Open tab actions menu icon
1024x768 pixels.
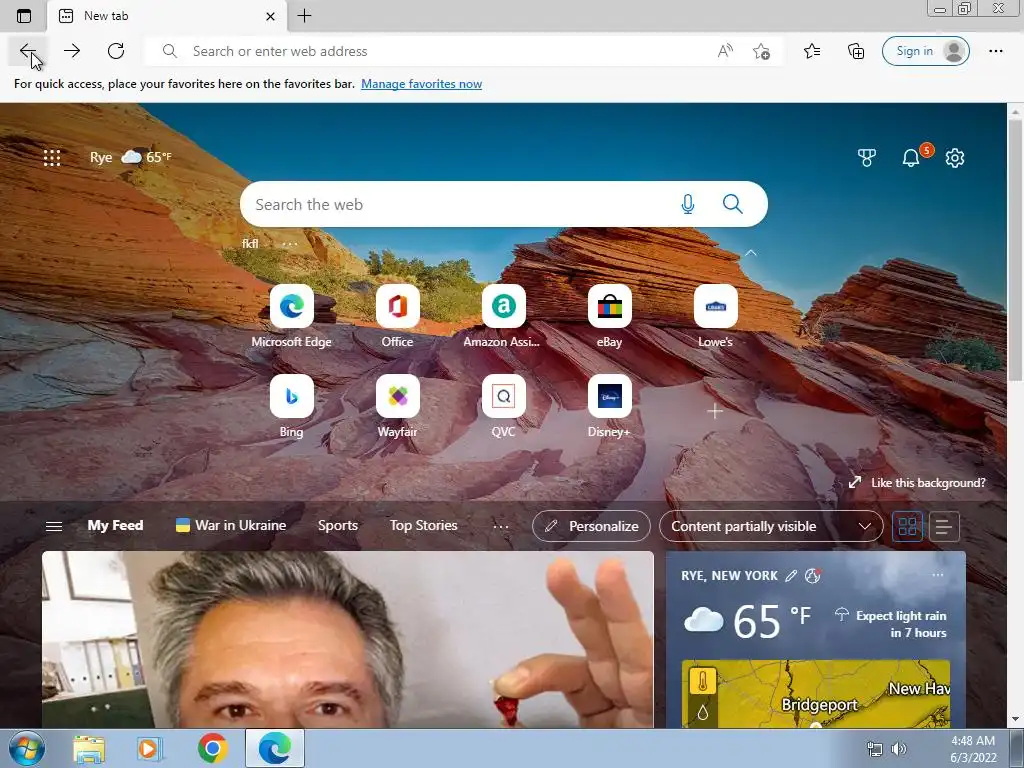click(x=24, y=16)
